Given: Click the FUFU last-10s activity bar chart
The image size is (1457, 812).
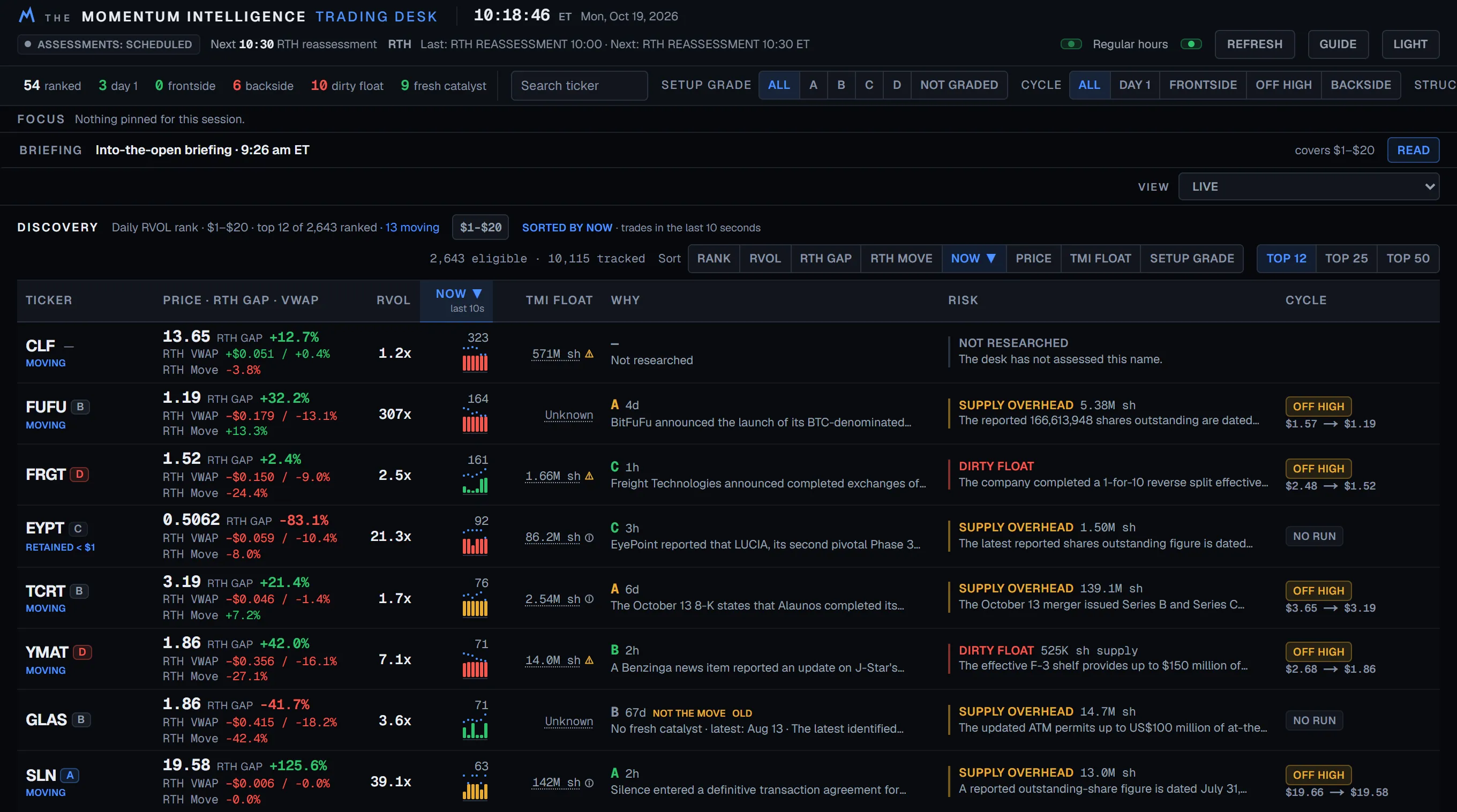Looking at the screenshot, I should (475, 420).
